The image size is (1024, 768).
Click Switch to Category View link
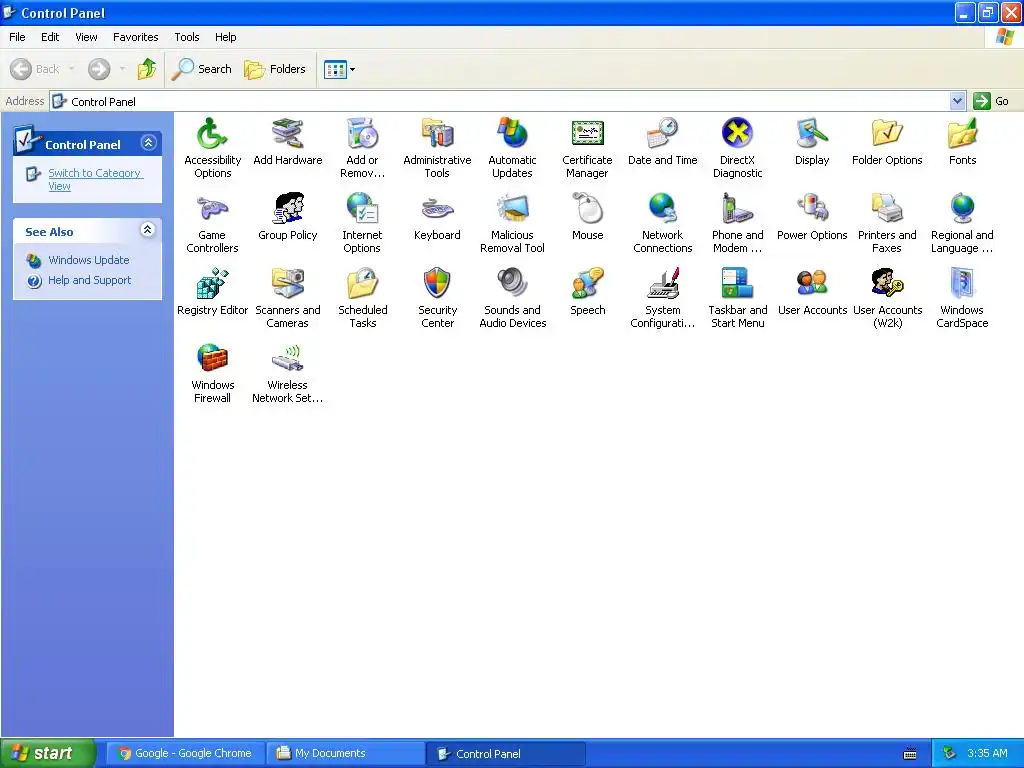(x=95, y=180)
